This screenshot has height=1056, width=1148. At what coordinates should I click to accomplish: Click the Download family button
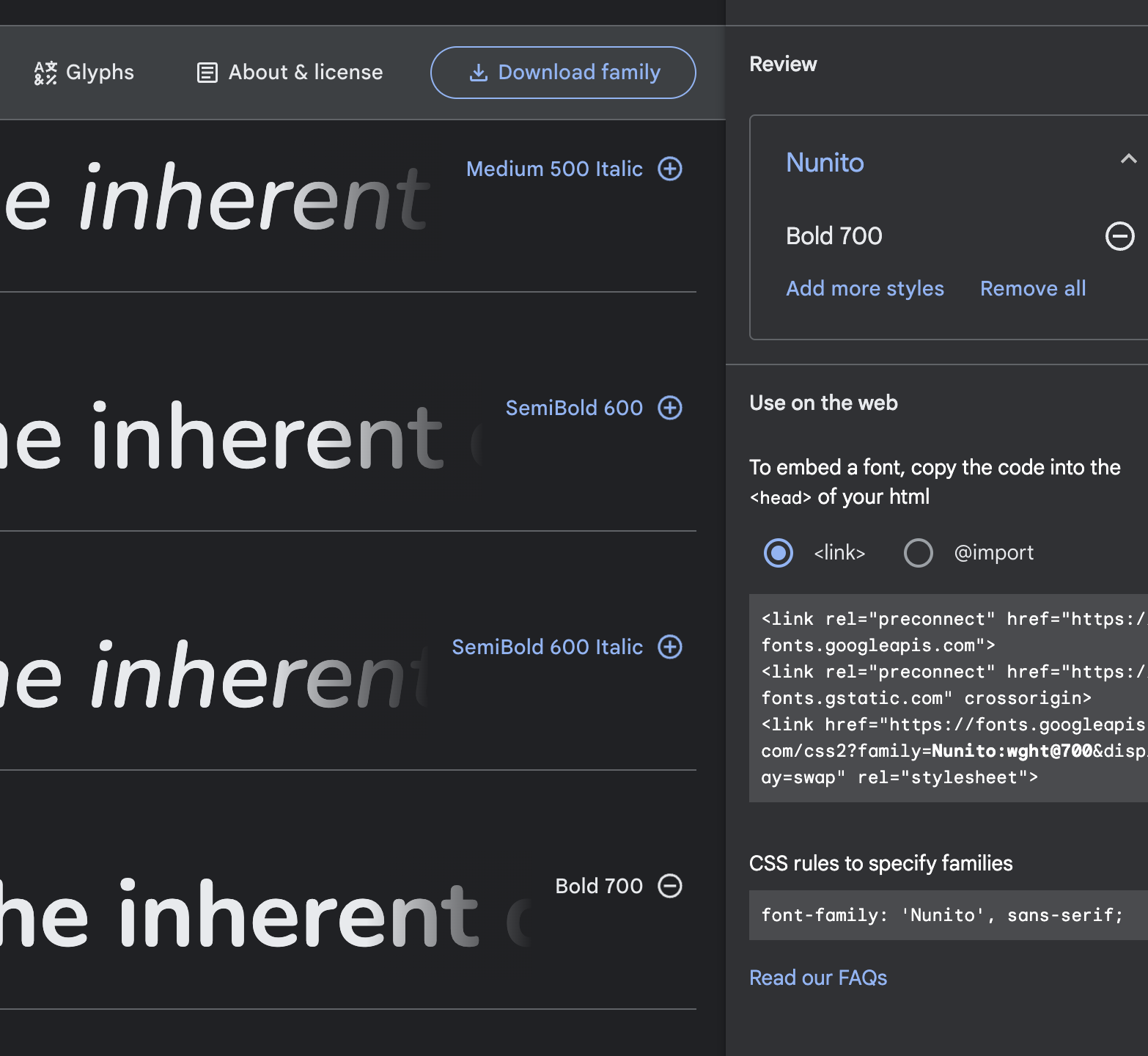pyautogui.click(x=562, y=72)
